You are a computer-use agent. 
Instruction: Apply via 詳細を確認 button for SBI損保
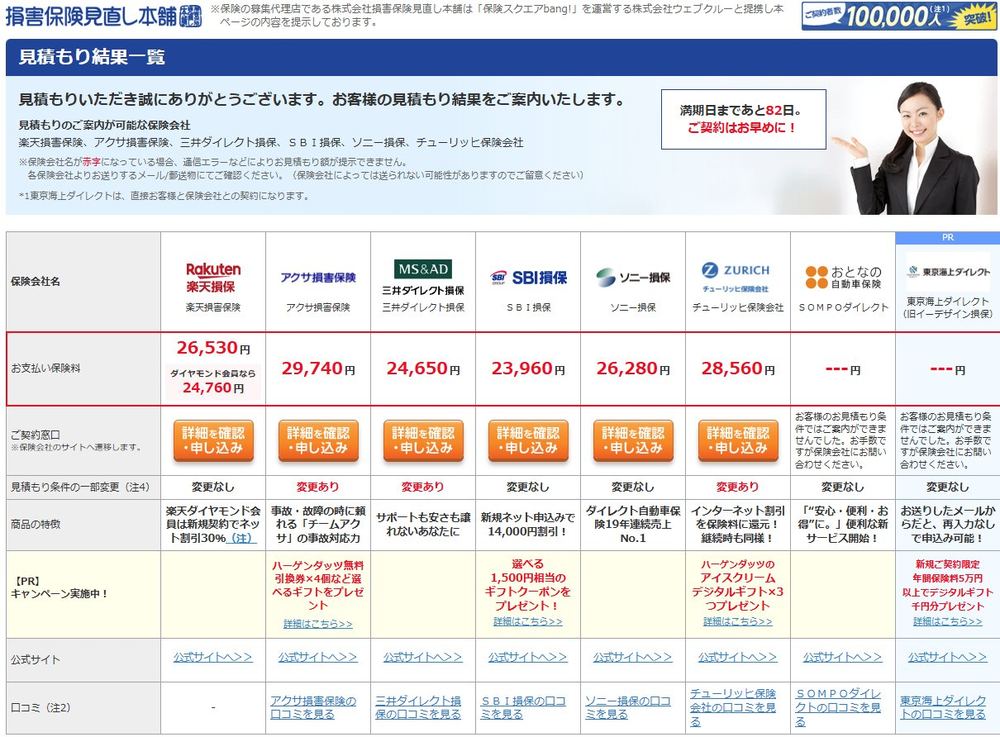[x=528, y=441]
